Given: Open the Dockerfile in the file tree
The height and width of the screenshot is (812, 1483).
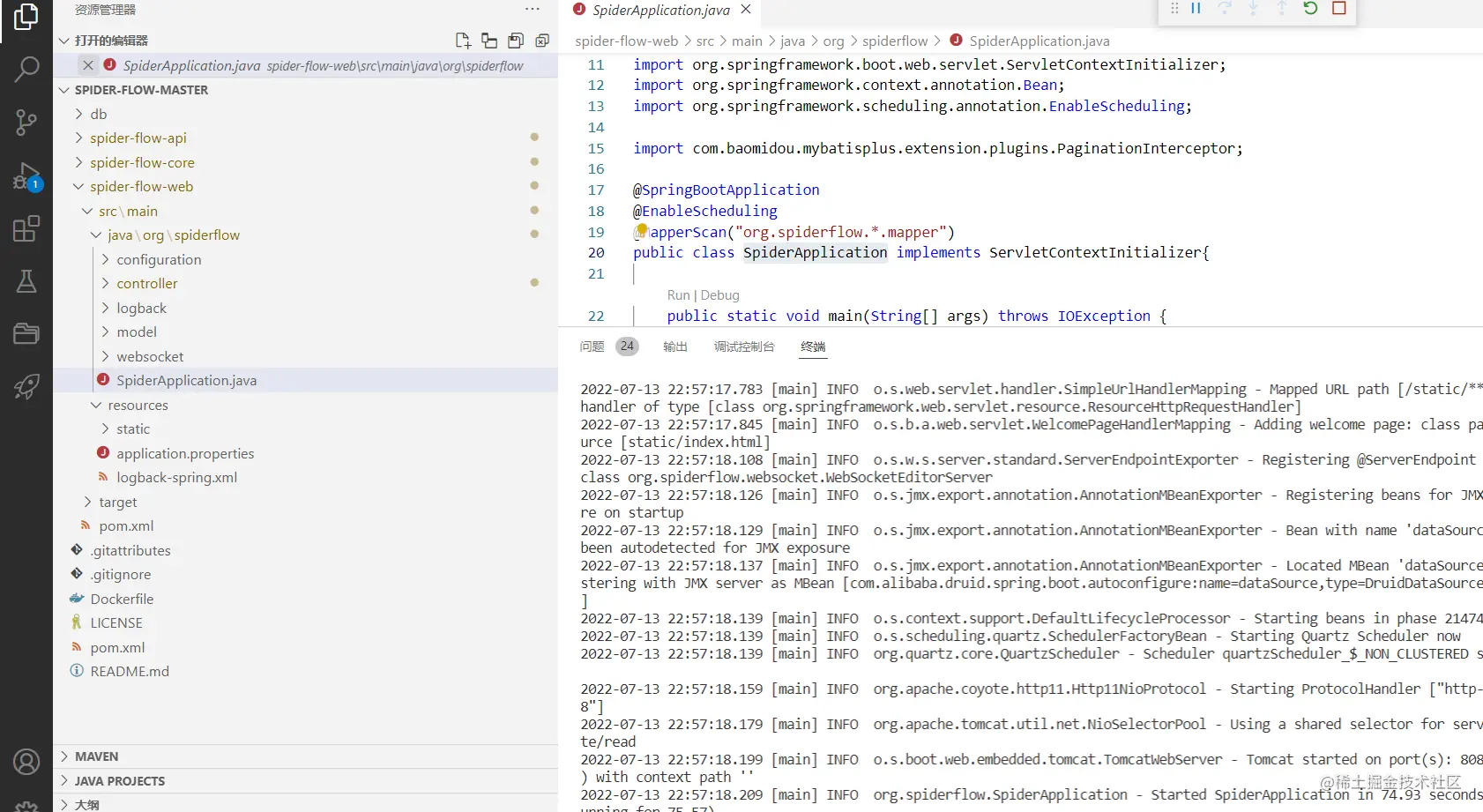Looking at the screenshot, I should coord(122,599).
